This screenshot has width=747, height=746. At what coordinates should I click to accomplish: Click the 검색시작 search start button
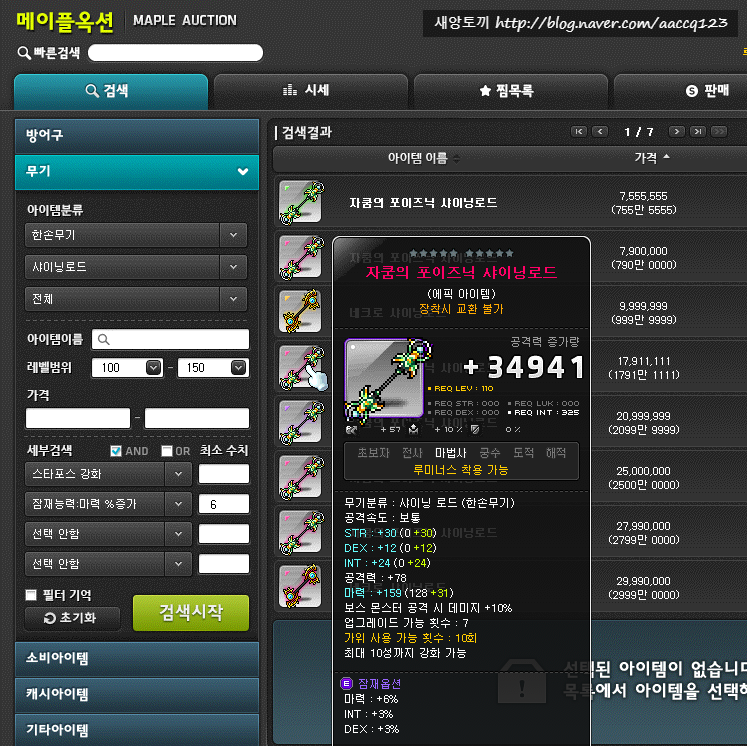point(191,613)
